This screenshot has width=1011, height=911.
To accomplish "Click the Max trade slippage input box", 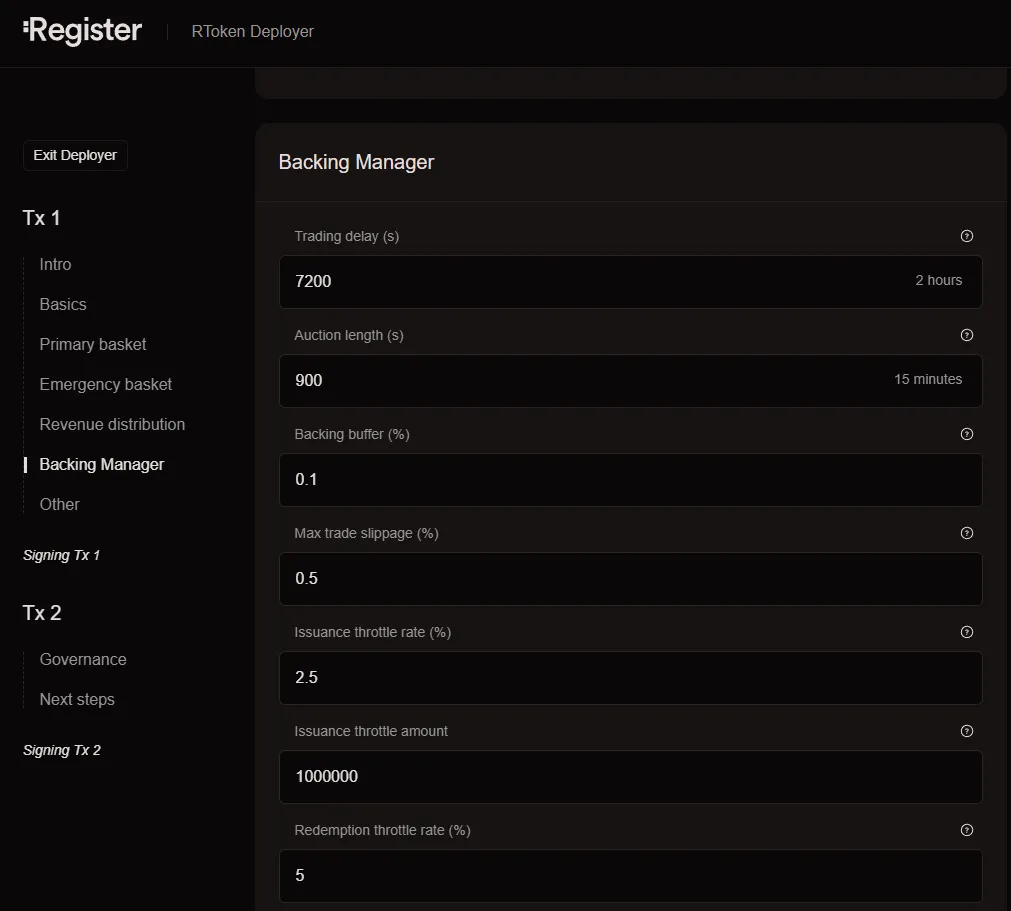I will [630, 578].
